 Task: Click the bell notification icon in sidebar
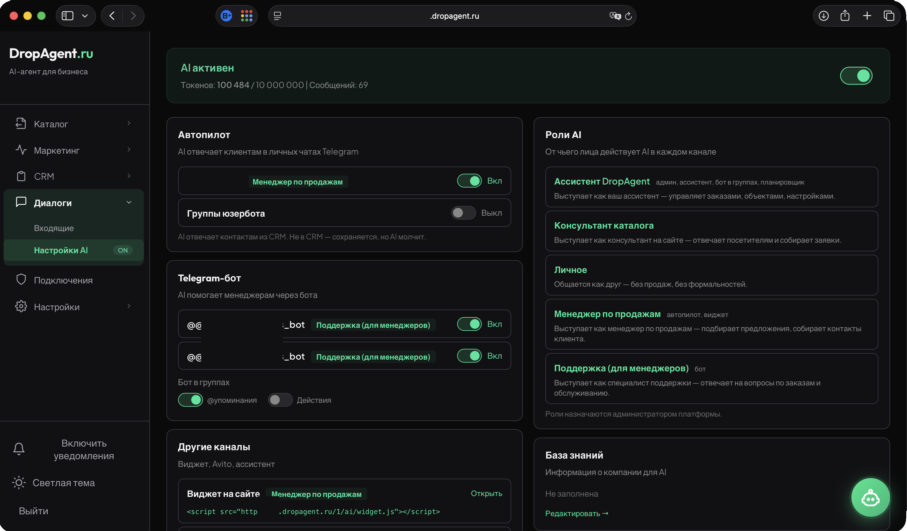(19, 450)
